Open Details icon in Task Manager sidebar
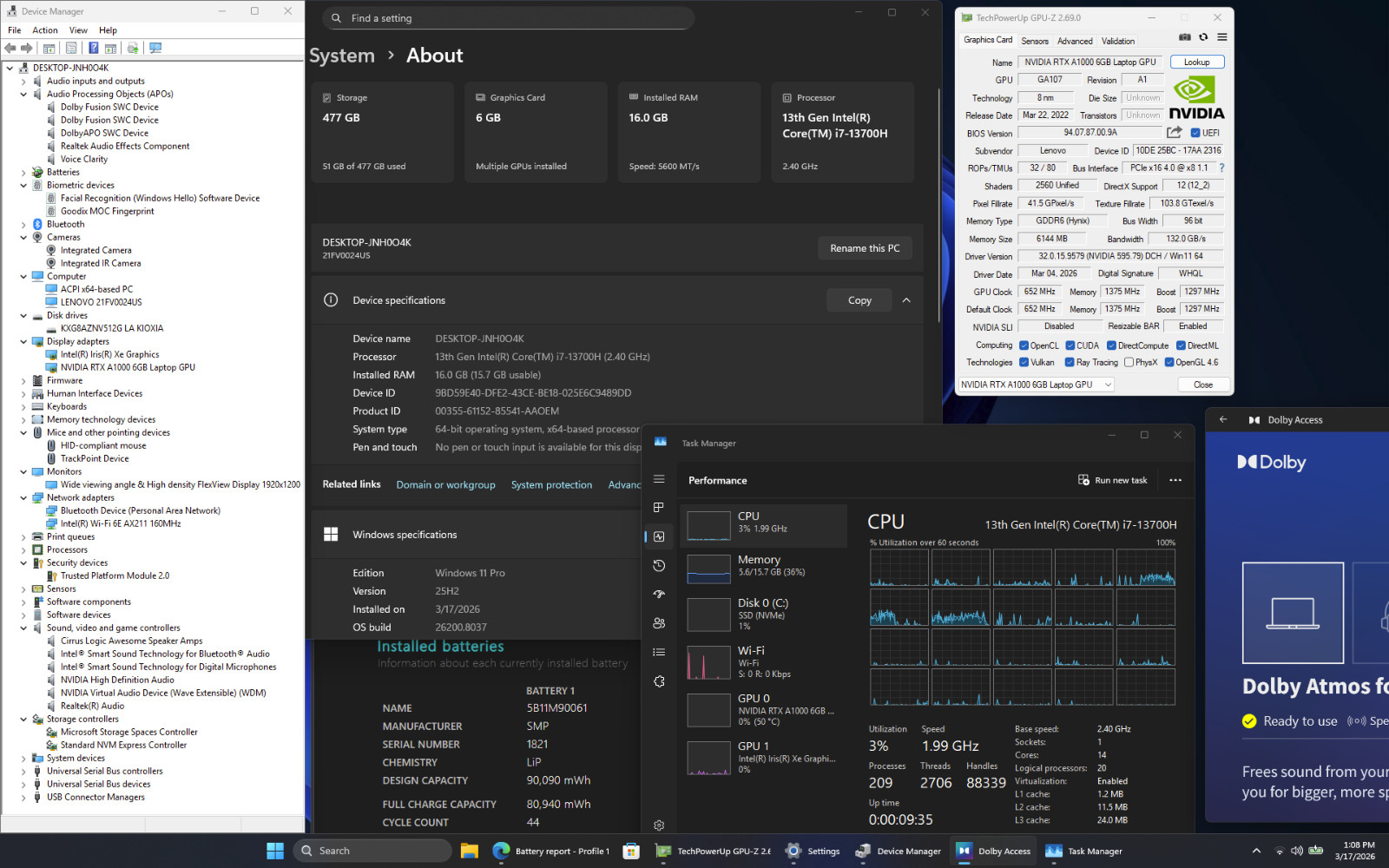 click(x=659, y=652)
